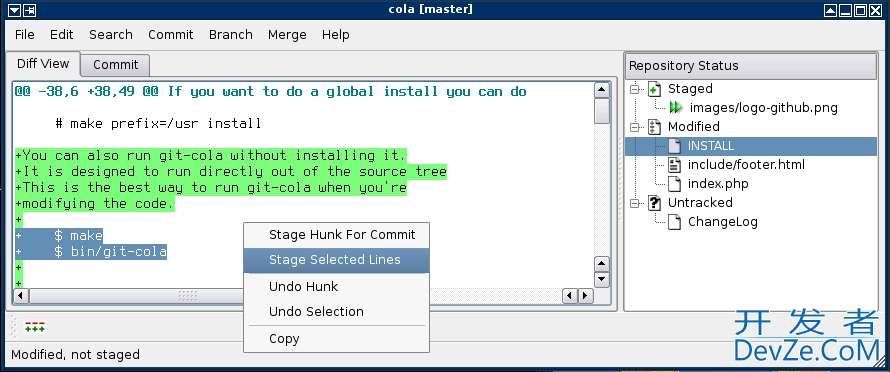Switch to the Diff View tab
Viewport: 890px width, 372px height.
pyautogui.click(x=43, y=64)
